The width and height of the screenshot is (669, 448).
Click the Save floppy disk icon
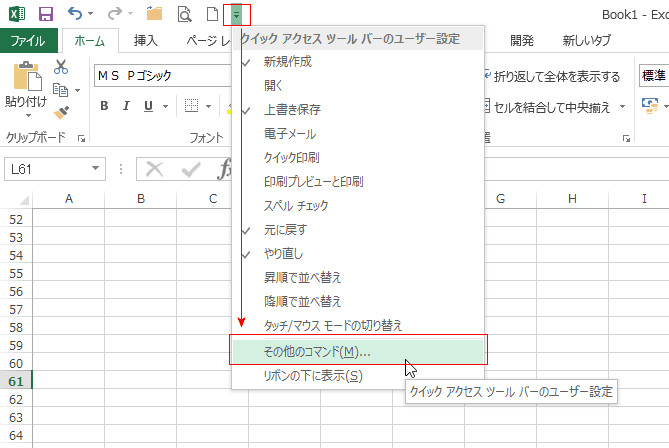(x=46, y=14)
